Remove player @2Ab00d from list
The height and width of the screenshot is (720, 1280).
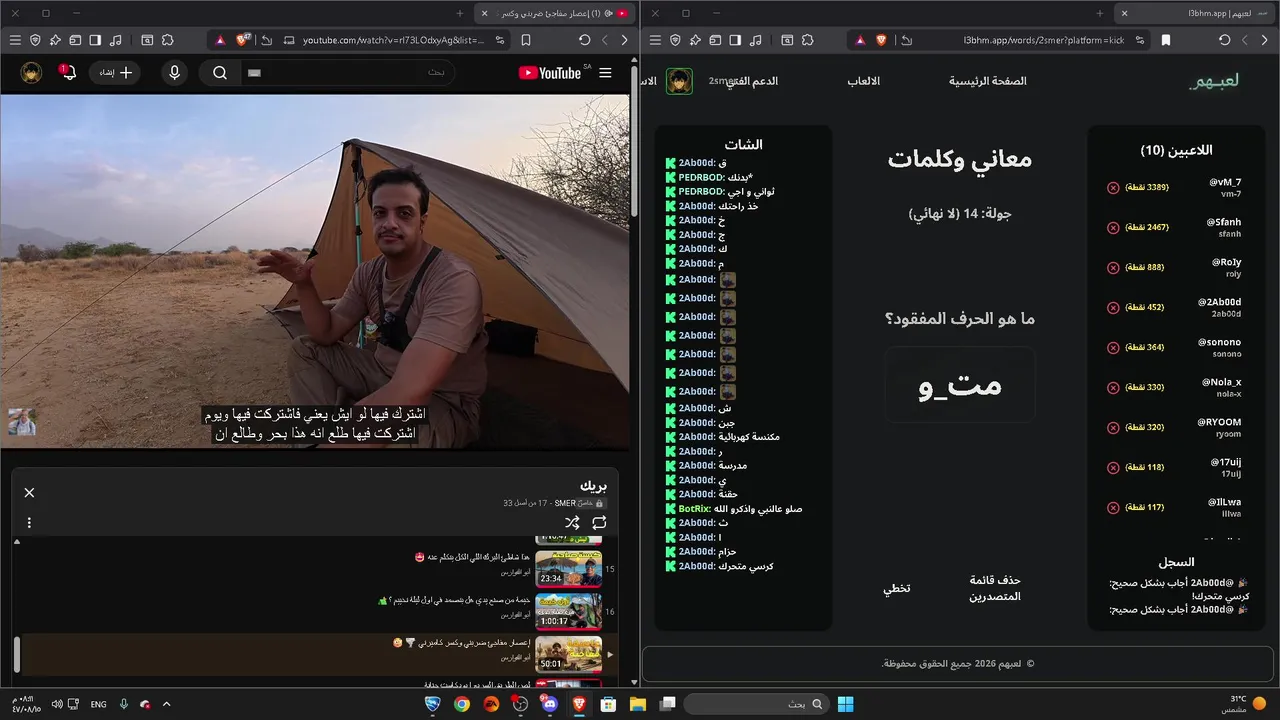[x=1113, y=308]
